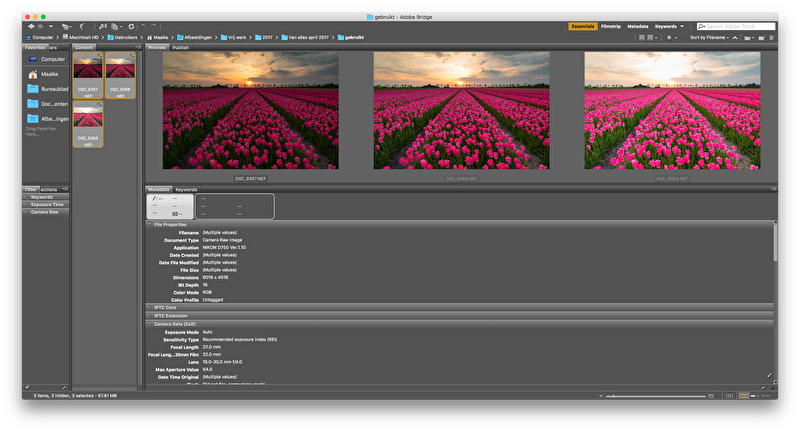This screenshot has height=431, width=800.
Task: Switch to view content as details
Action: click(753, 396)
